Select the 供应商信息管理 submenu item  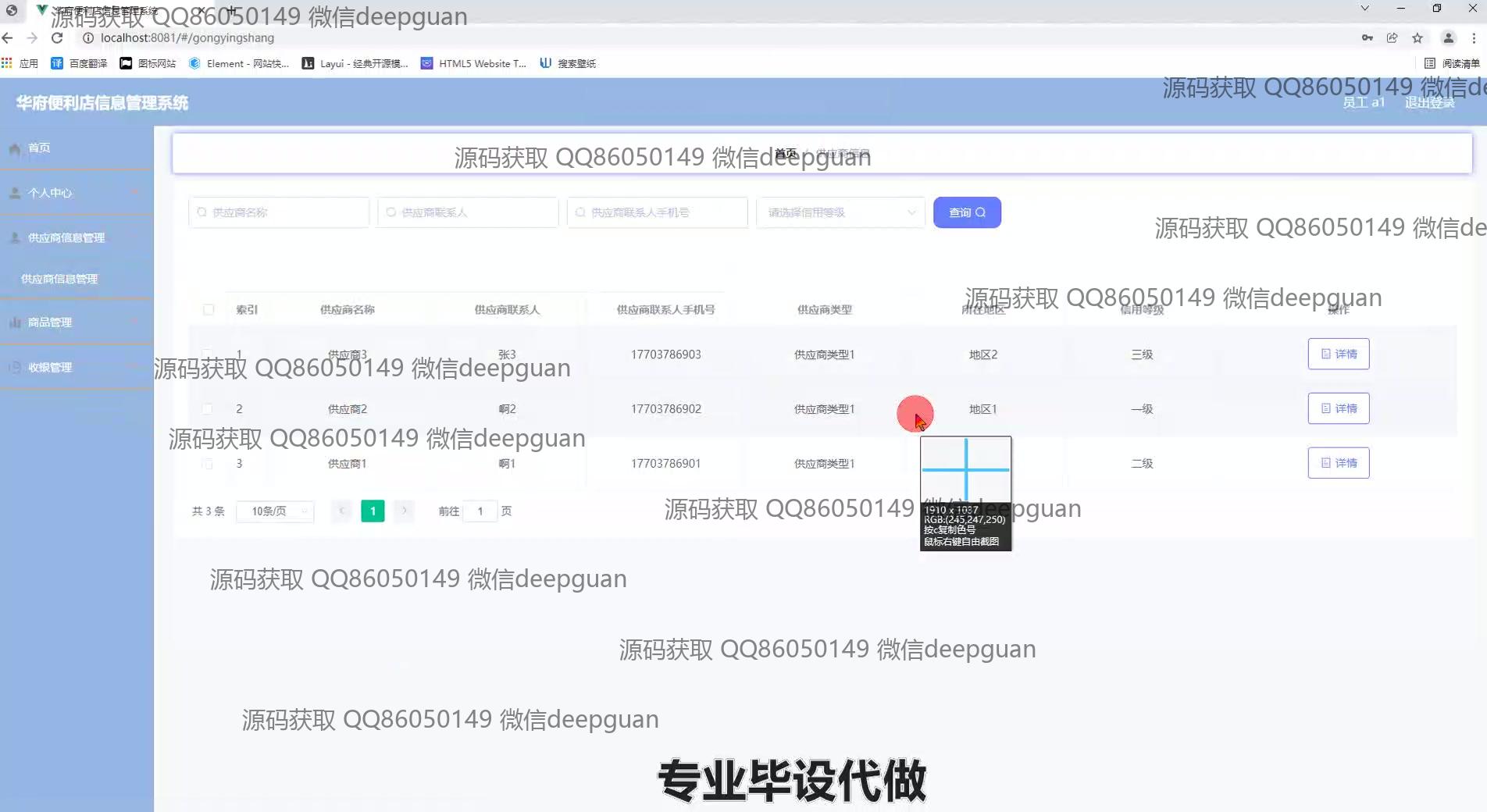click(59, 279)
